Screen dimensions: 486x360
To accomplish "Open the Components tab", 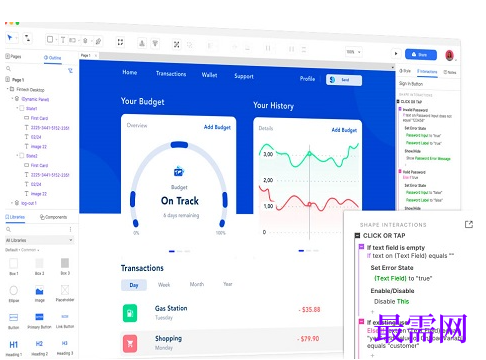I will coord(53,217).
